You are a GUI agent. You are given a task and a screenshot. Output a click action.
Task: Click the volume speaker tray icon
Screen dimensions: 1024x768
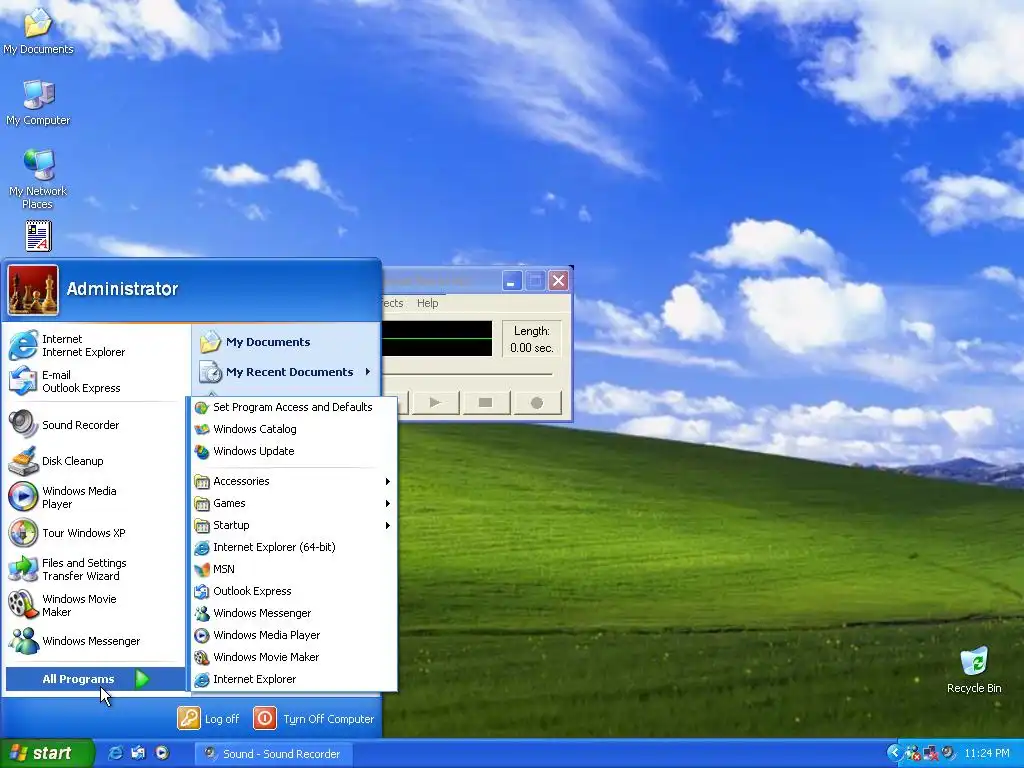click(948, 753)
